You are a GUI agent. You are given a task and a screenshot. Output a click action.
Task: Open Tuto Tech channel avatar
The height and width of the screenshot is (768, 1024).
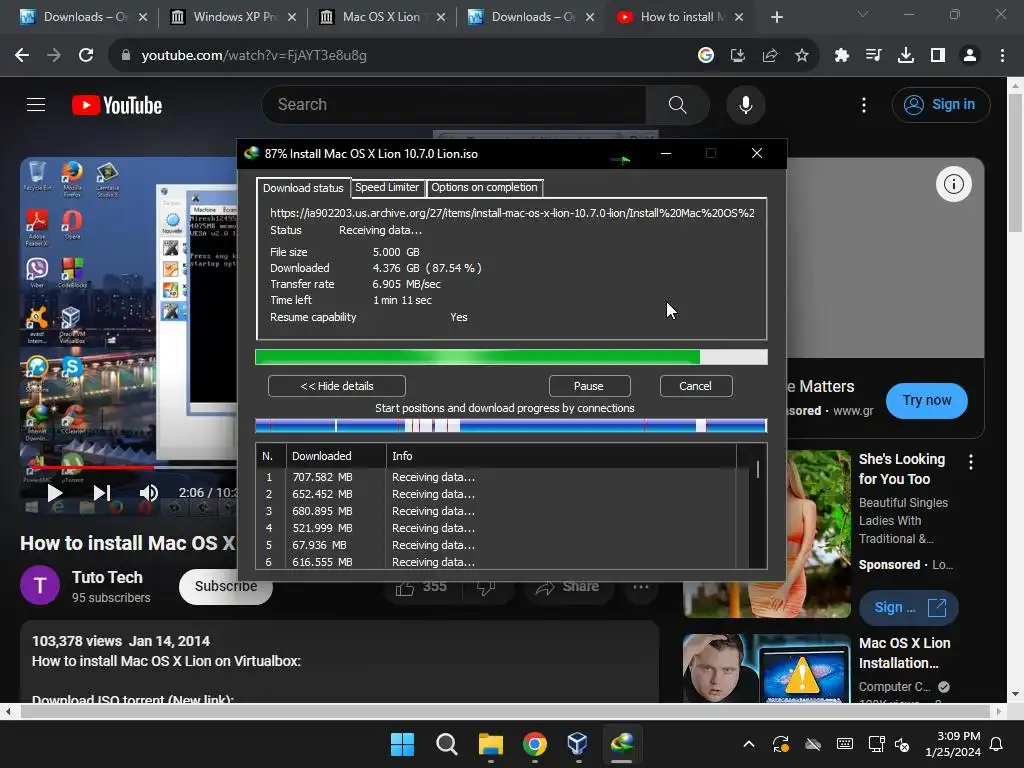[40, 585]
